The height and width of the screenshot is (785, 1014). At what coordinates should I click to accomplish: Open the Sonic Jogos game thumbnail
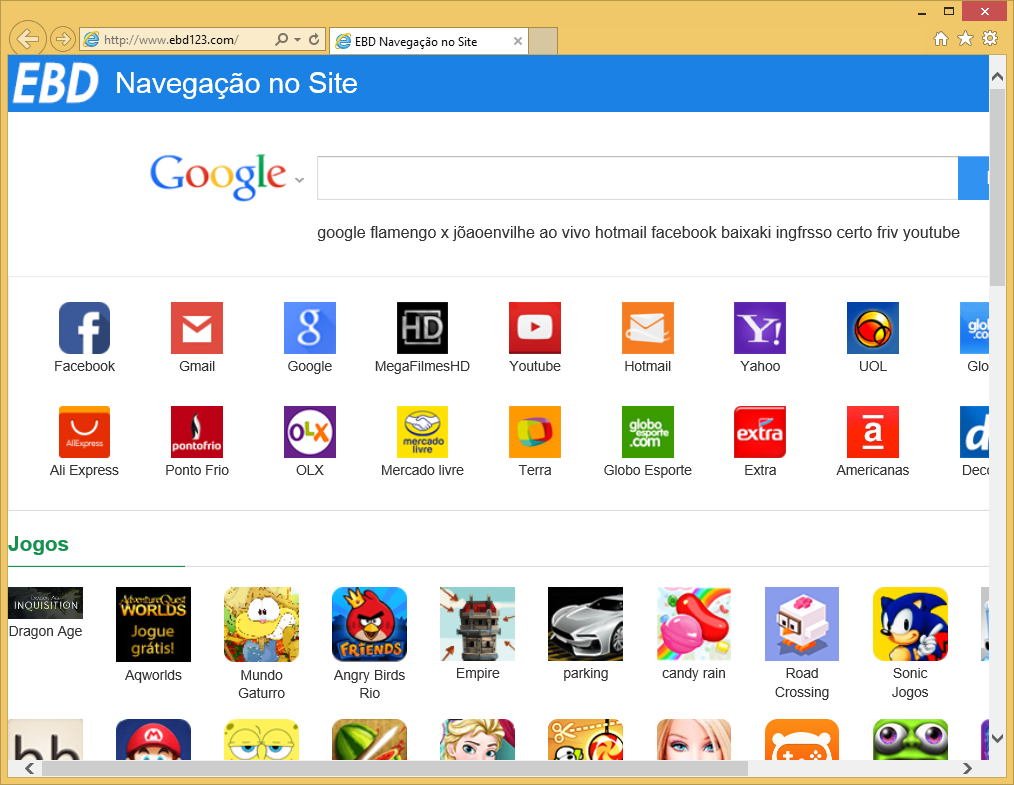click(910, 624)
